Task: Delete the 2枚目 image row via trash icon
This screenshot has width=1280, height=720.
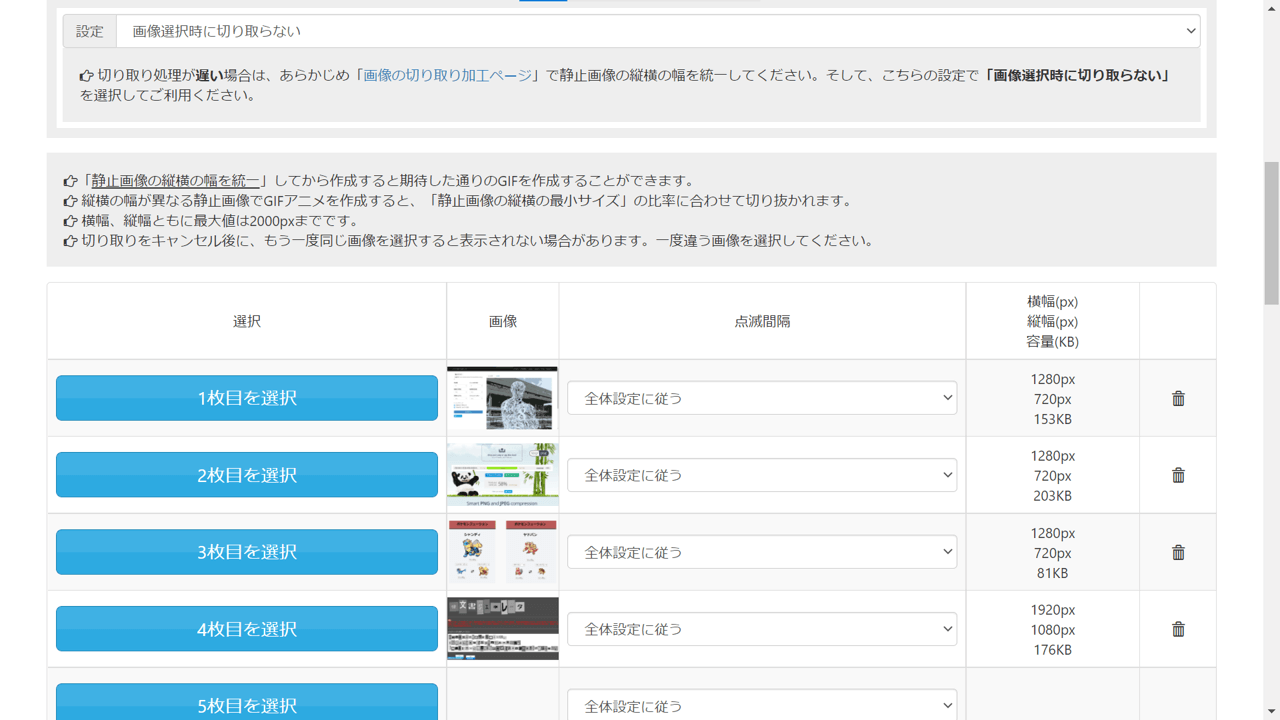Action: coord(1178,475)
